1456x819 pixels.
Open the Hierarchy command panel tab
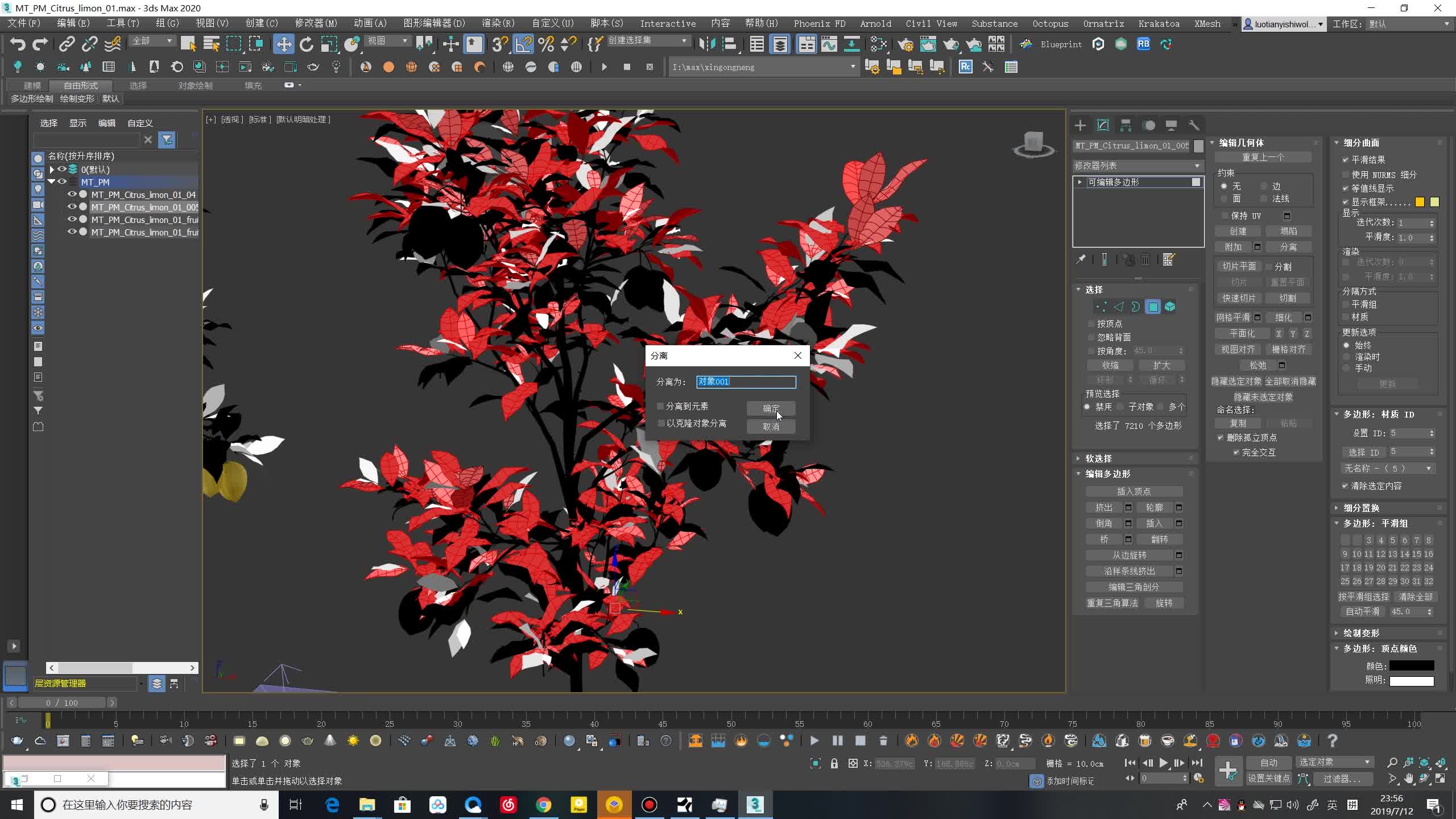pos(1126,125)
